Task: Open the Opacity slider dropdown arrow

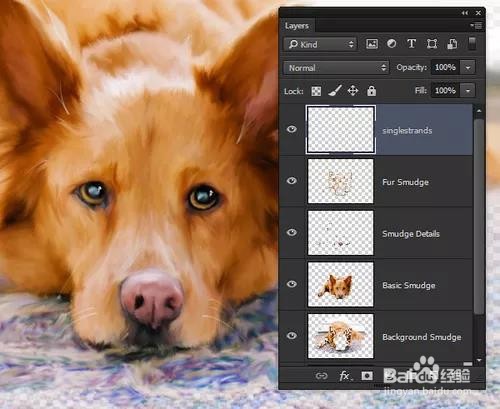Action: [468, 68]
